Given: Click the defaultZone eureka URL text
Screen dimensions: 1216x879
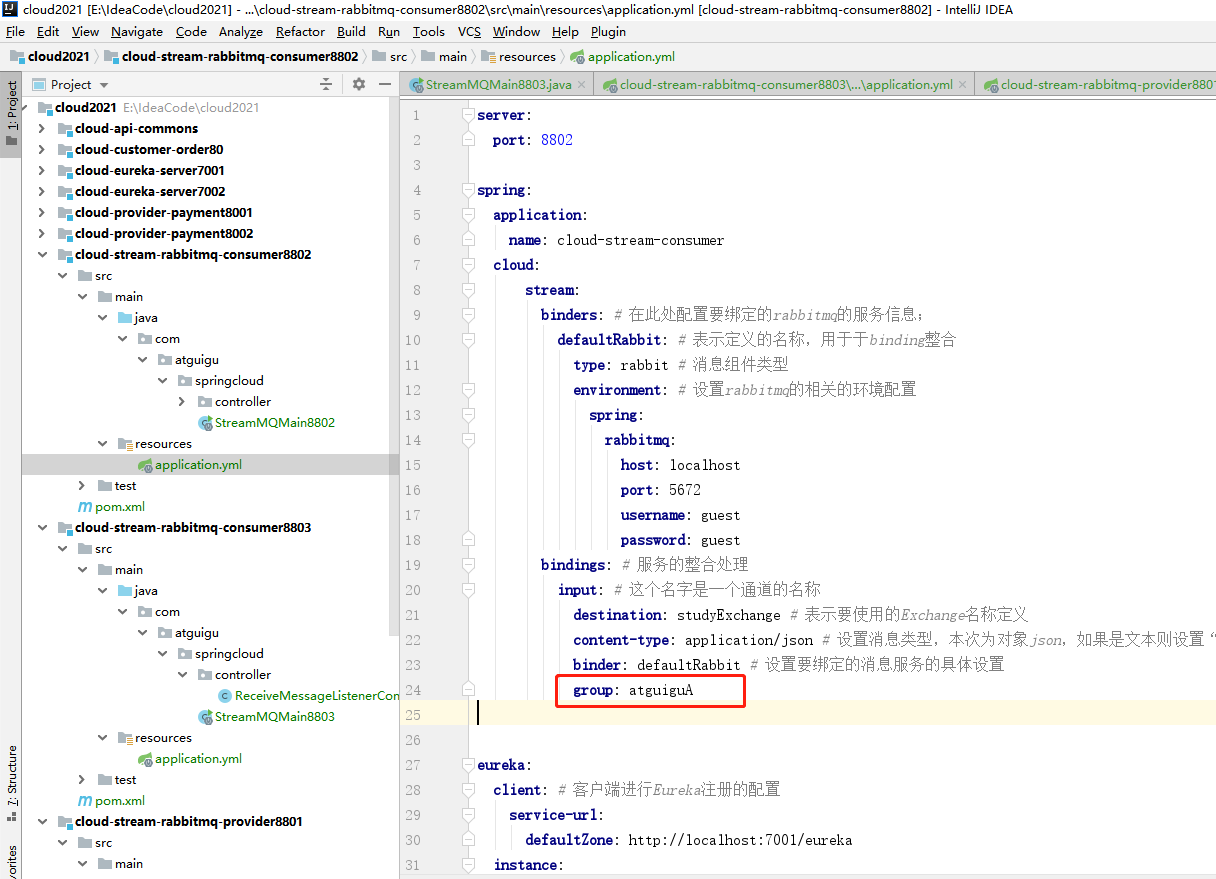Looking at the screenshot, I should click(x=740, y=840).
